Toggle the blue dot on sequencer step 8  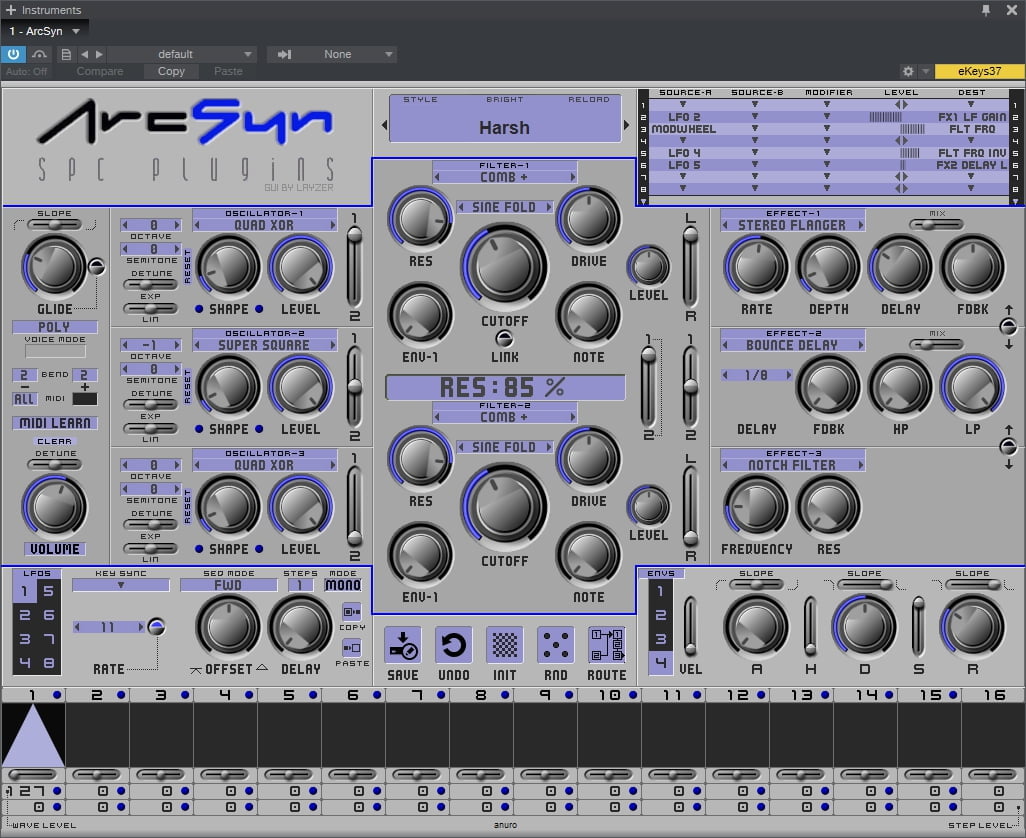click(x=505, y=695)
